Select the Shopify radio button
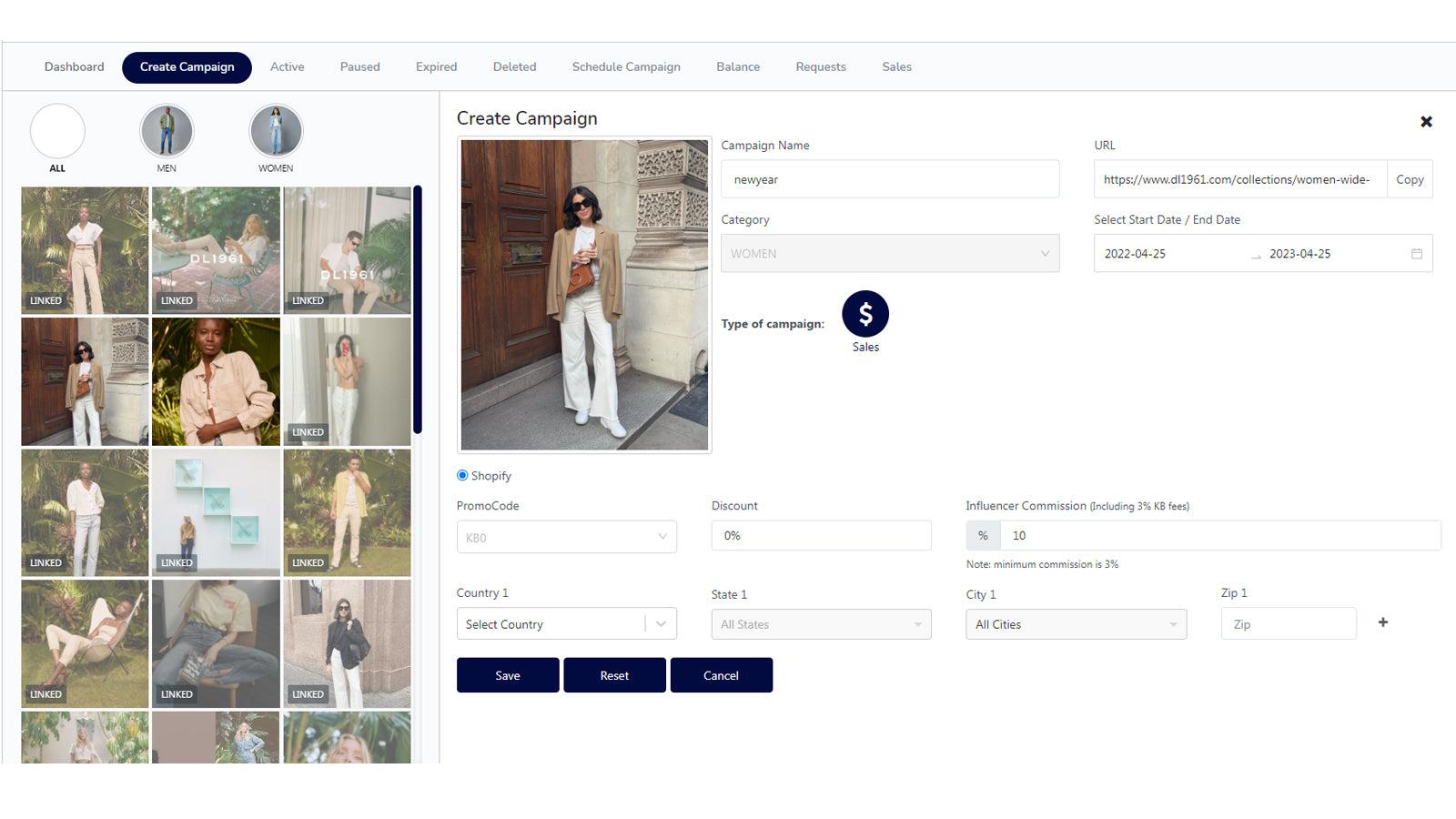The image size is (1456, 819). coord(461,475)
